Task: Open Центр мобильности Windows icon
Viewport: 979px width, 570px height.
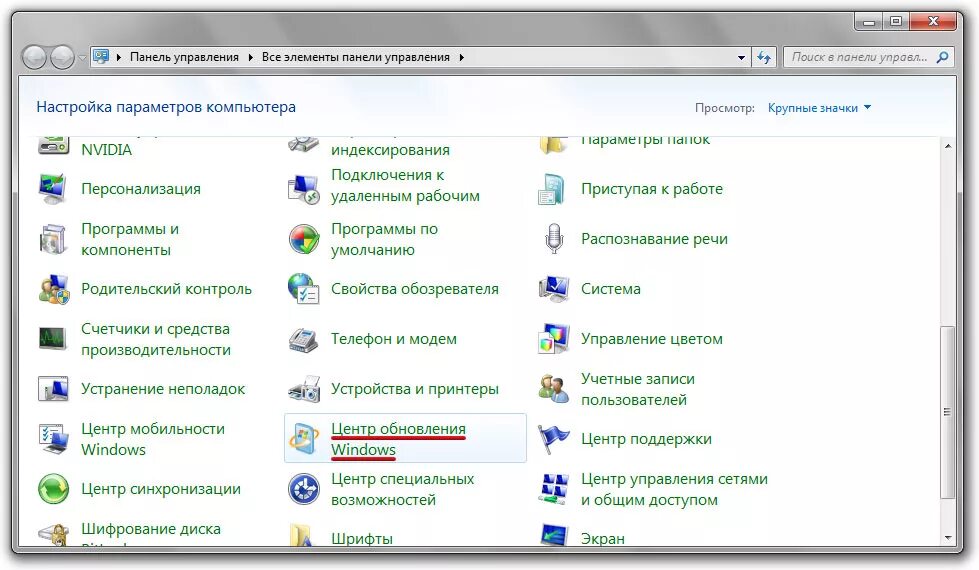Action: tap(53, 438)
